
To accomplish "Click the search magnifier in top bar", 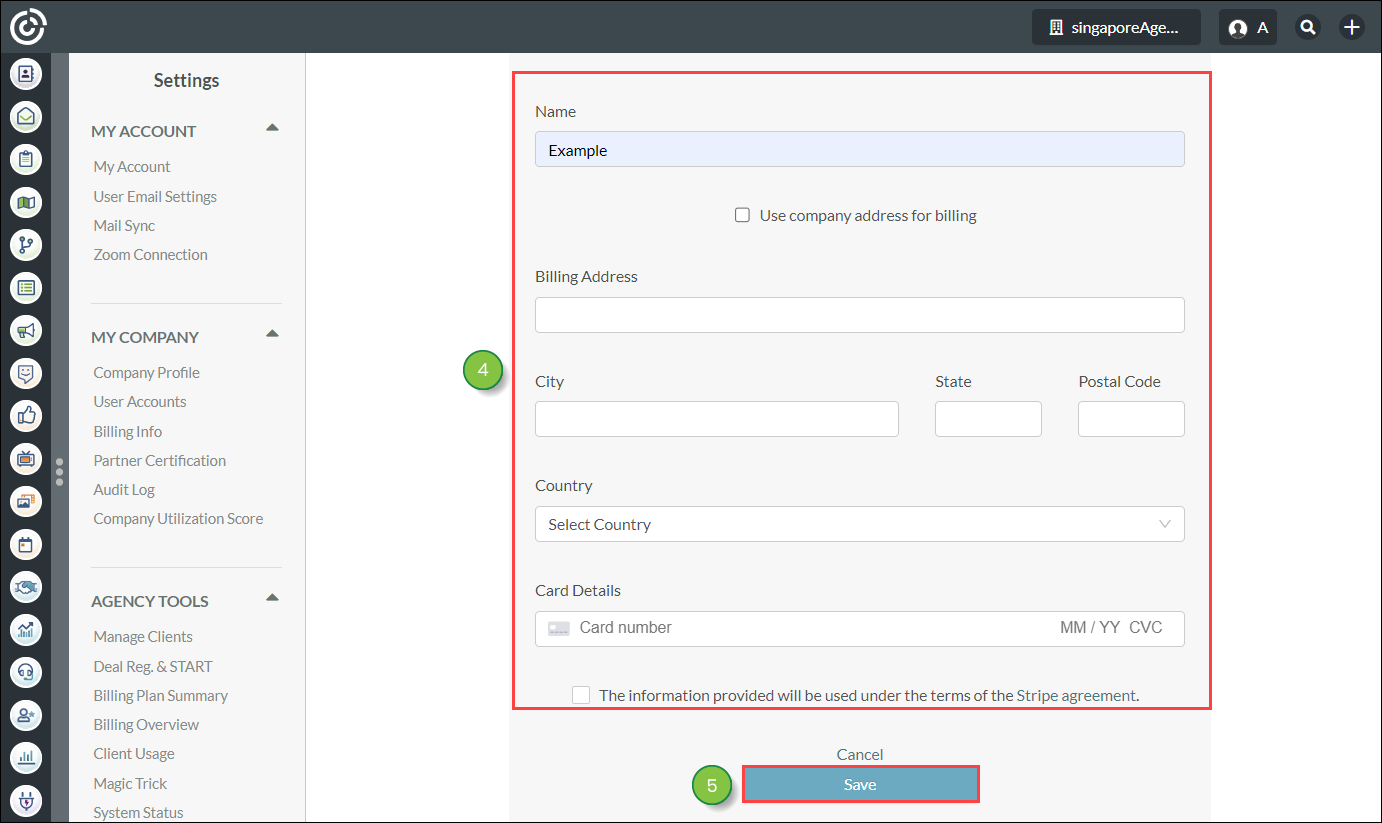I will (1308, 27).
